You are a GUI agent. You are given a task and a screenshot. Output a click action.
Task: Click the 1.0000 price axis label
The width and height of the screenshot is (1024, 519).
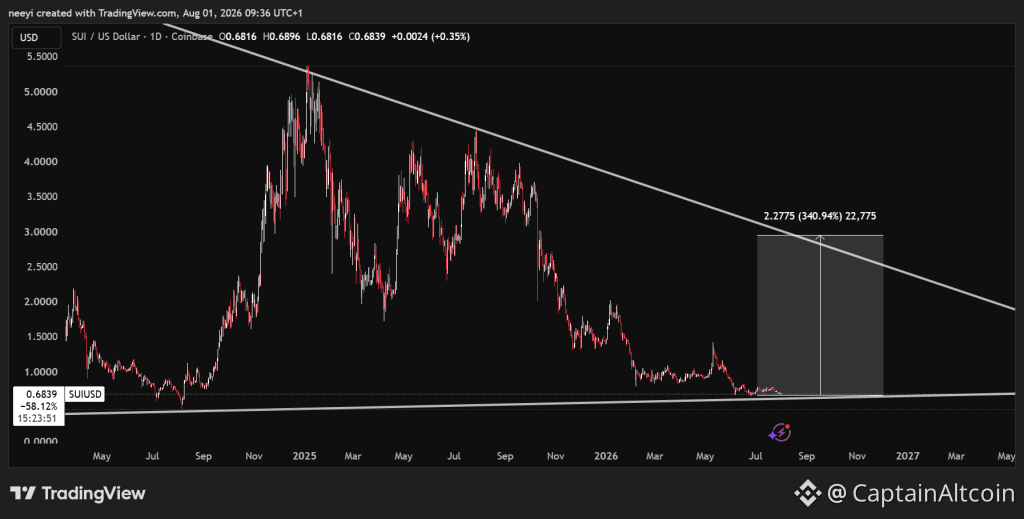pos(40,372)
